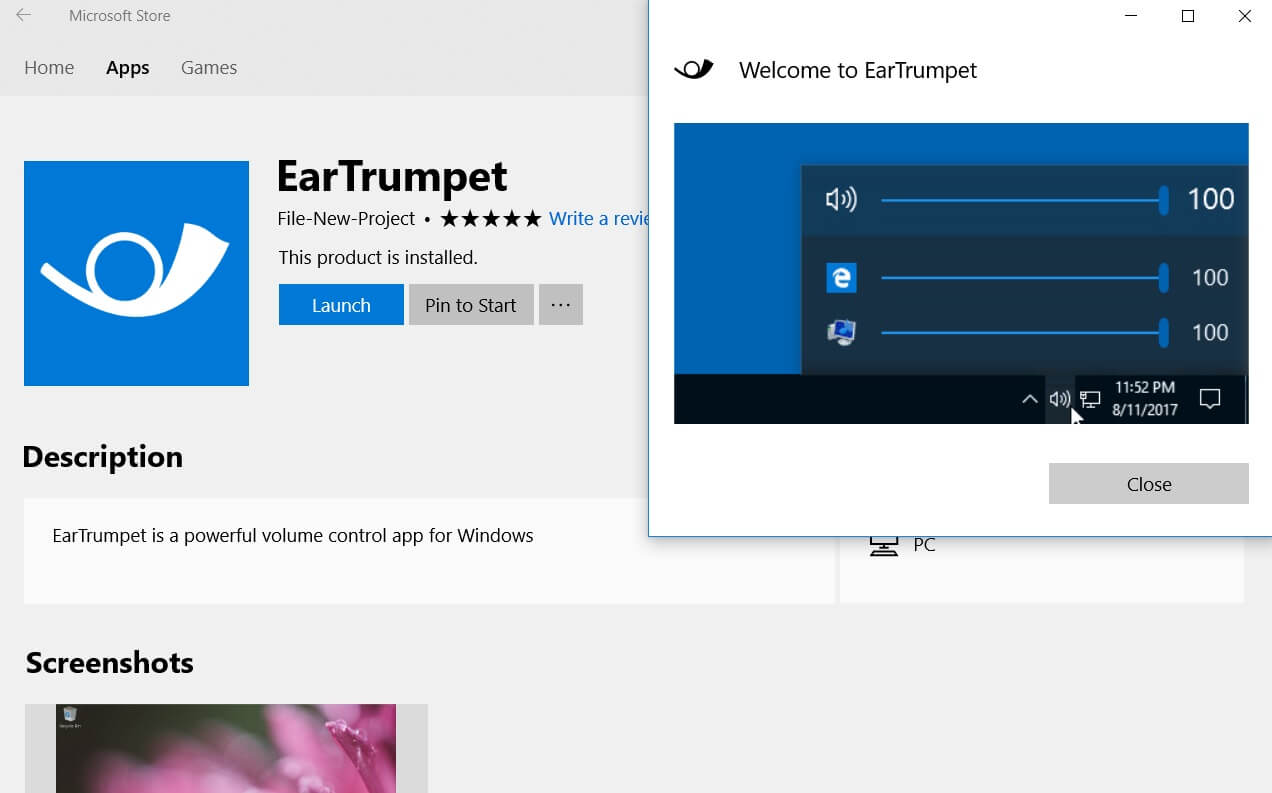Open the more options ellipsis button

pyautogui.click(x=561, y=305)
